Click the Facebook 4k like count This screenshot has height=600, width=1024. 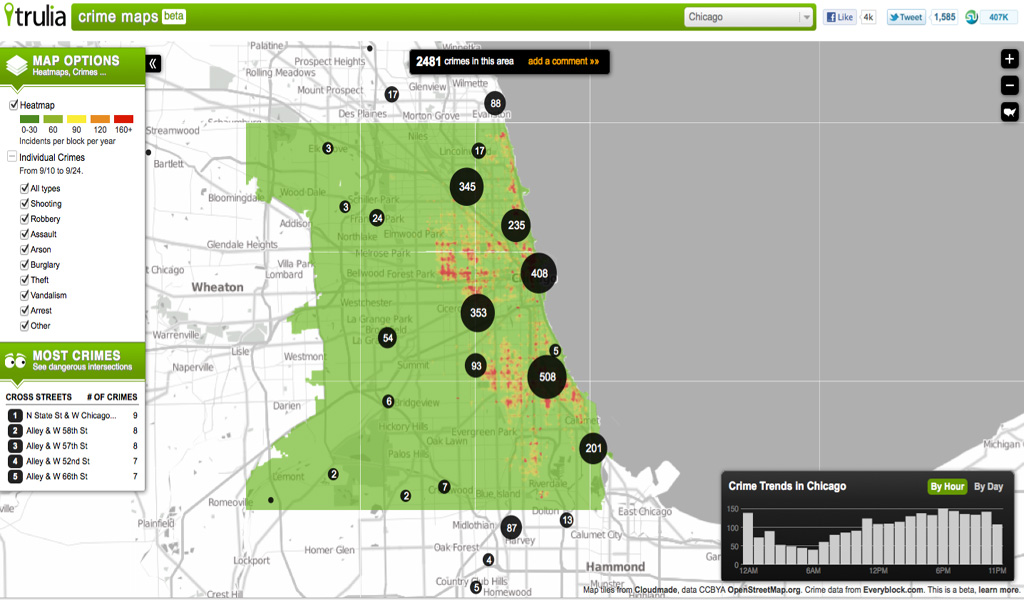[868, 18]
